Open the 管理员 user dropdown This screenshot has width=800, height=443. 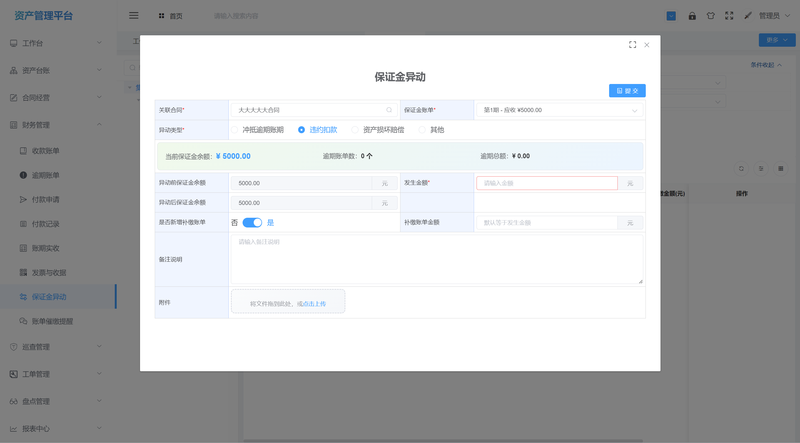pyautogui.click(x=774, y=16)
